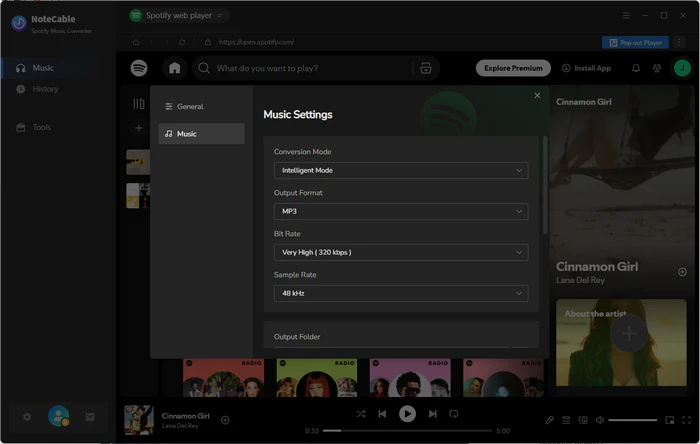
Task: Open the first radio card thumbnail
Action: [x=223, y=378]
